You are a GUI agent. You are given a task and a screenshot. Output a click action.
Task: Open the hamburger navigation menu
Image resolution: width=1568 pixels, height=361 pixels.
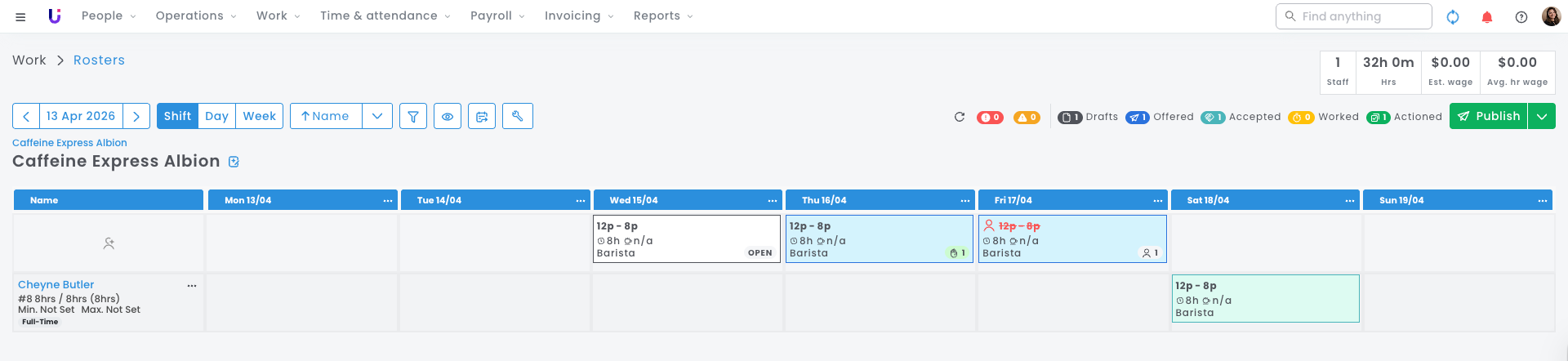click(20, 16)
